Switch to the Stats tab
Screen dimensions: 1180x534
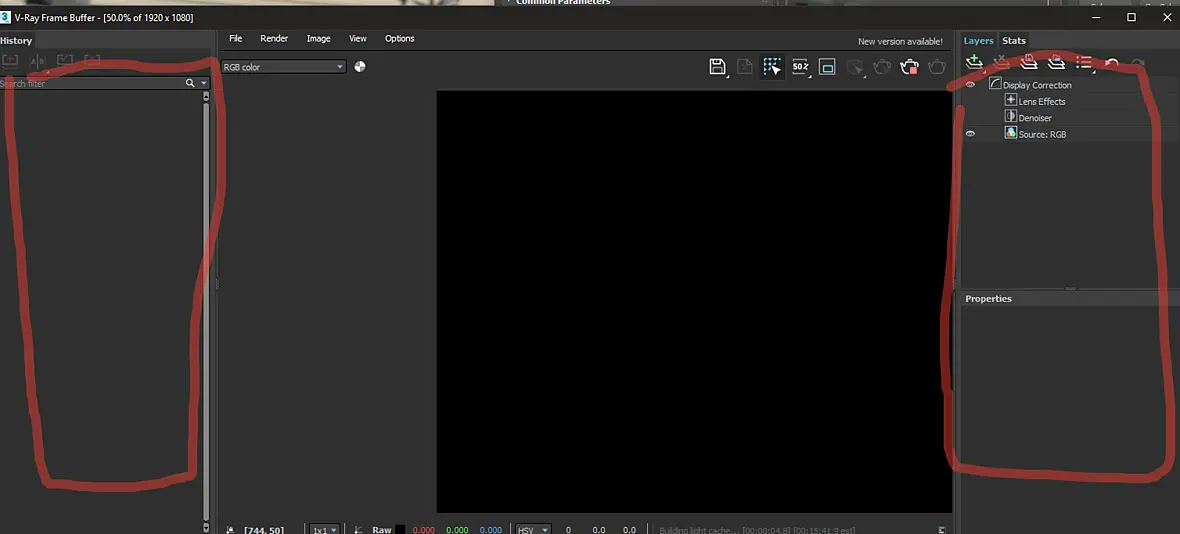pos(1014,41)
